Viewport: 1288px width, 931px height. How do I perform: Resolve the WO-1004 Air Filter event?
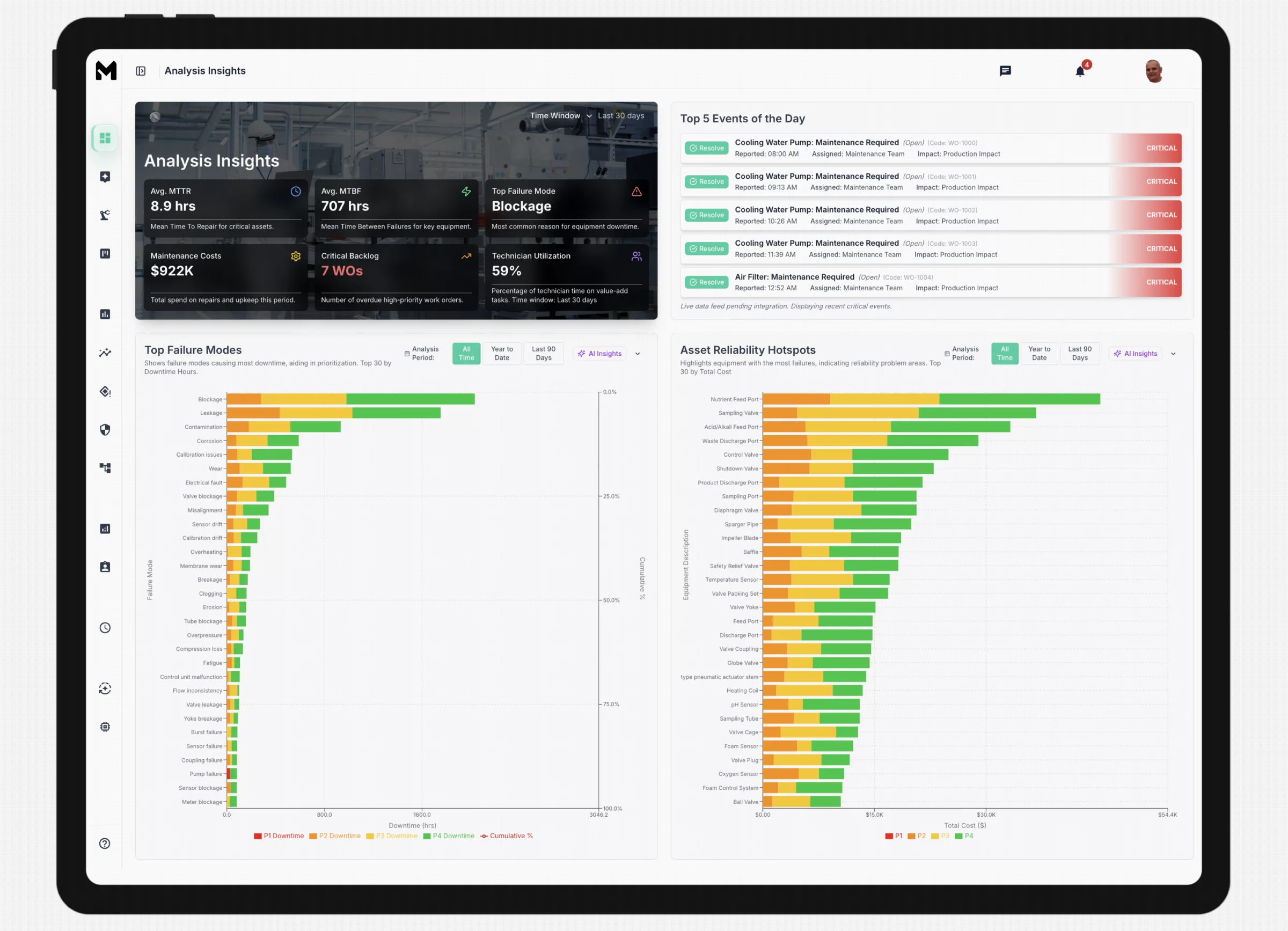click(706, 282)
